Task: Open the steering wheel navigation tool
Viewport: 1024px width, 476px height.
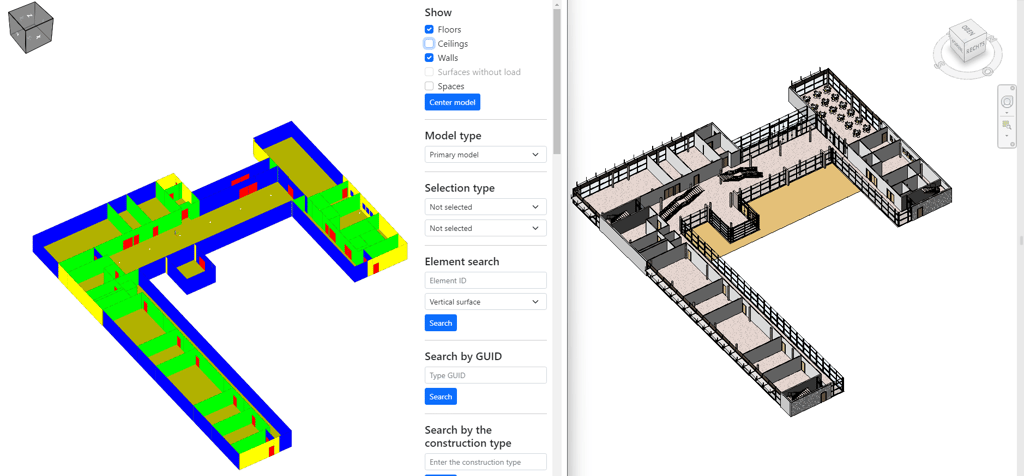Action: tap(1007, 102)
